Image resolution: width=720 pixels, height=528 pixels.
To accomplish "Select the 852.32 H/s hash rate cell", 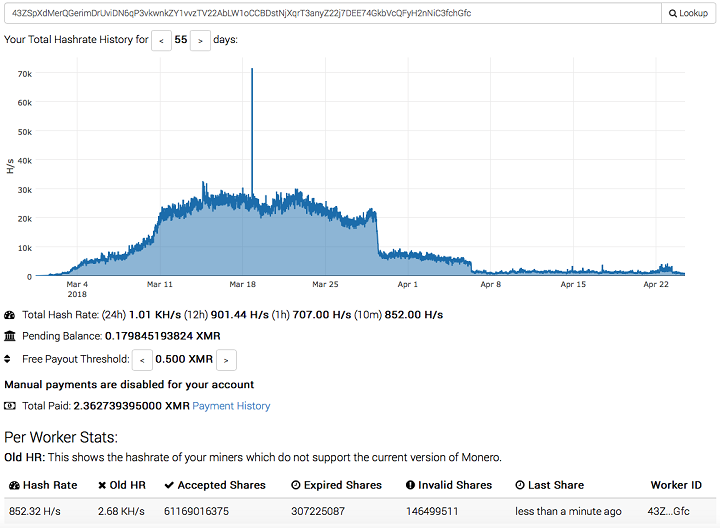I will 35,511.
